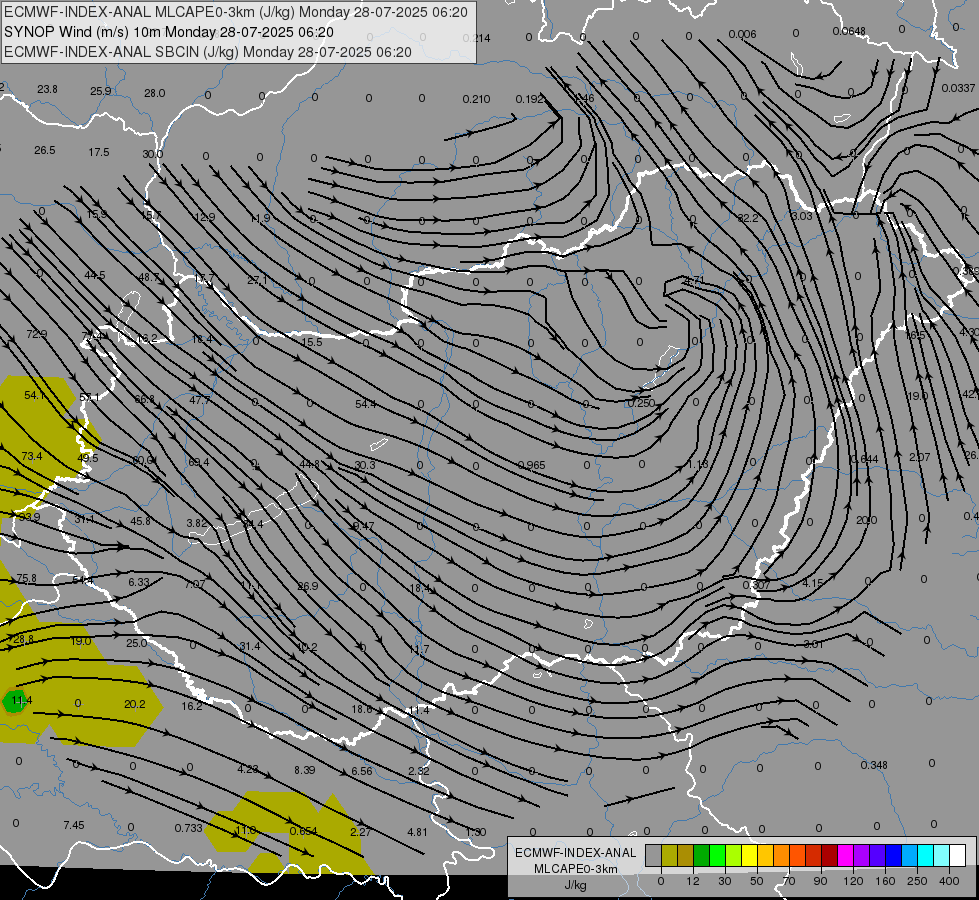Click the grid value 0.0337
Viewport: 979px width, 900px height.
(958, 88)
